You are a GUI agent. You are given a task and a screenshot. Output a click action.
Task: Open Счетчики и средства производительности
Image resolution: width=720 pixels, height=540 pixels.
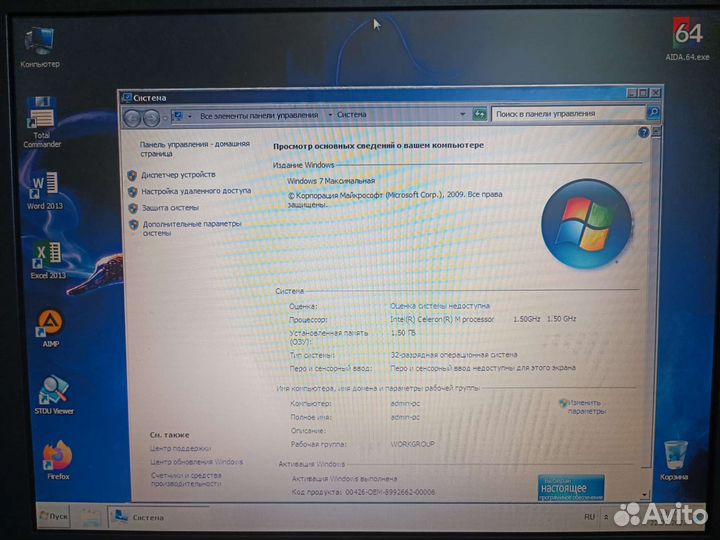click(186, 479)
